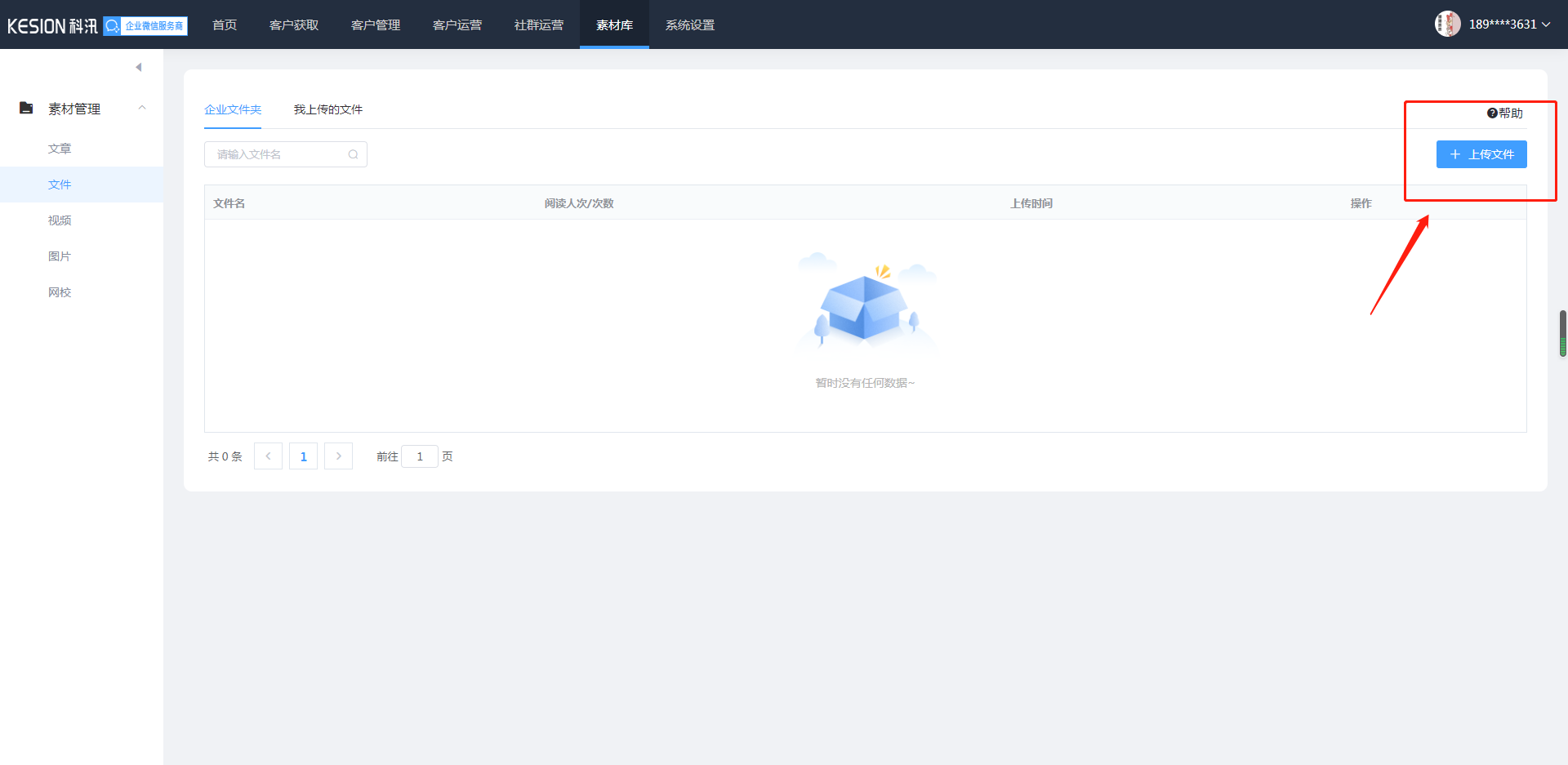Select the 企业文件夹 tab

pyautogui.click(x=233, y=109)
